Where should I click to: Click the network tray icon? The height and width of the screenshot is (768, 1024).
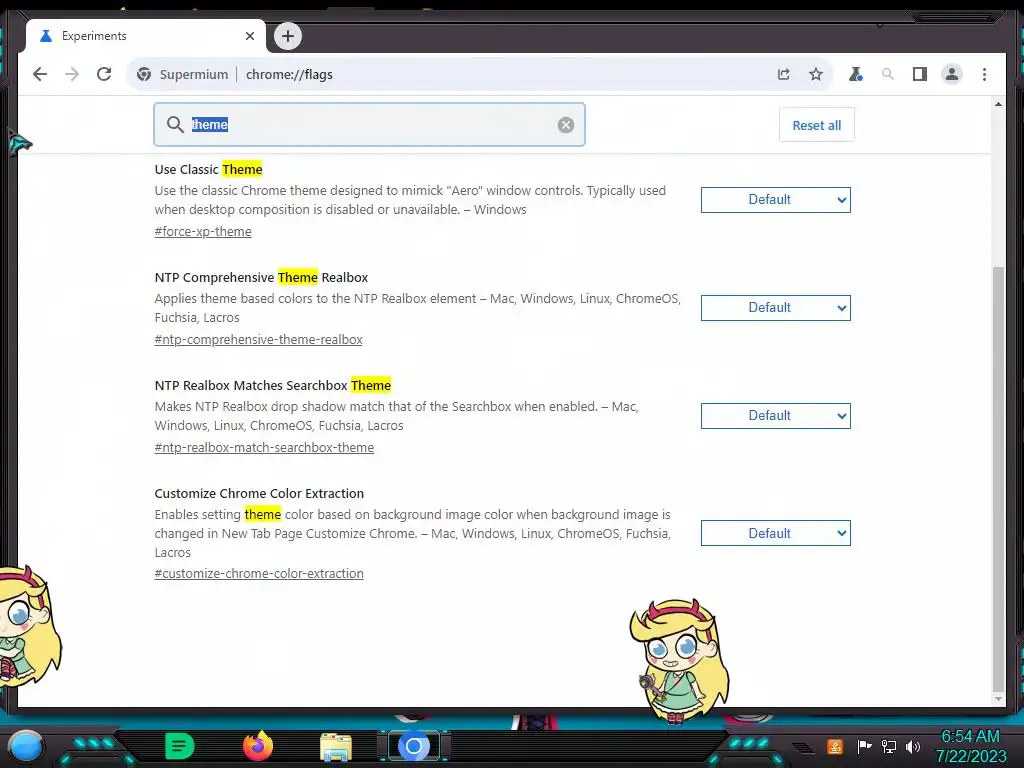point(889,746)
